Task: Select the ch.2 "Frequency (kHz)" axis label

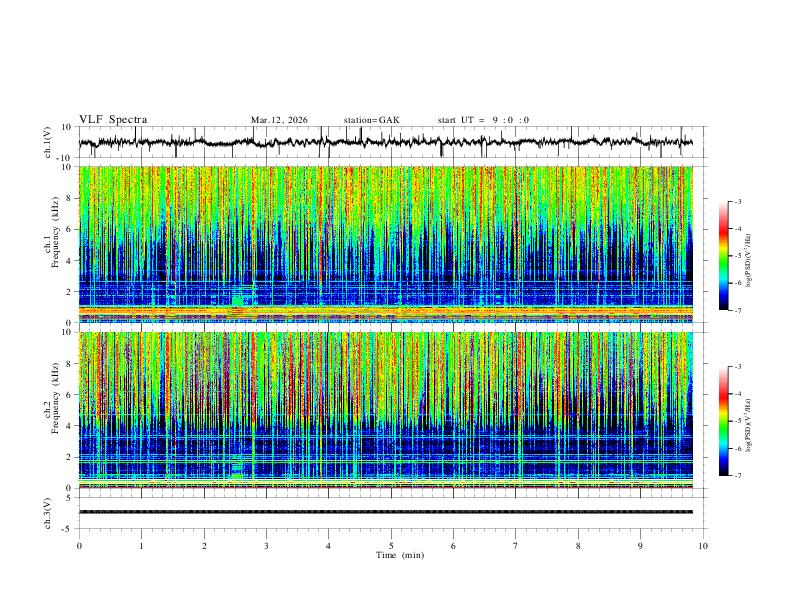Action: (55, 398)
